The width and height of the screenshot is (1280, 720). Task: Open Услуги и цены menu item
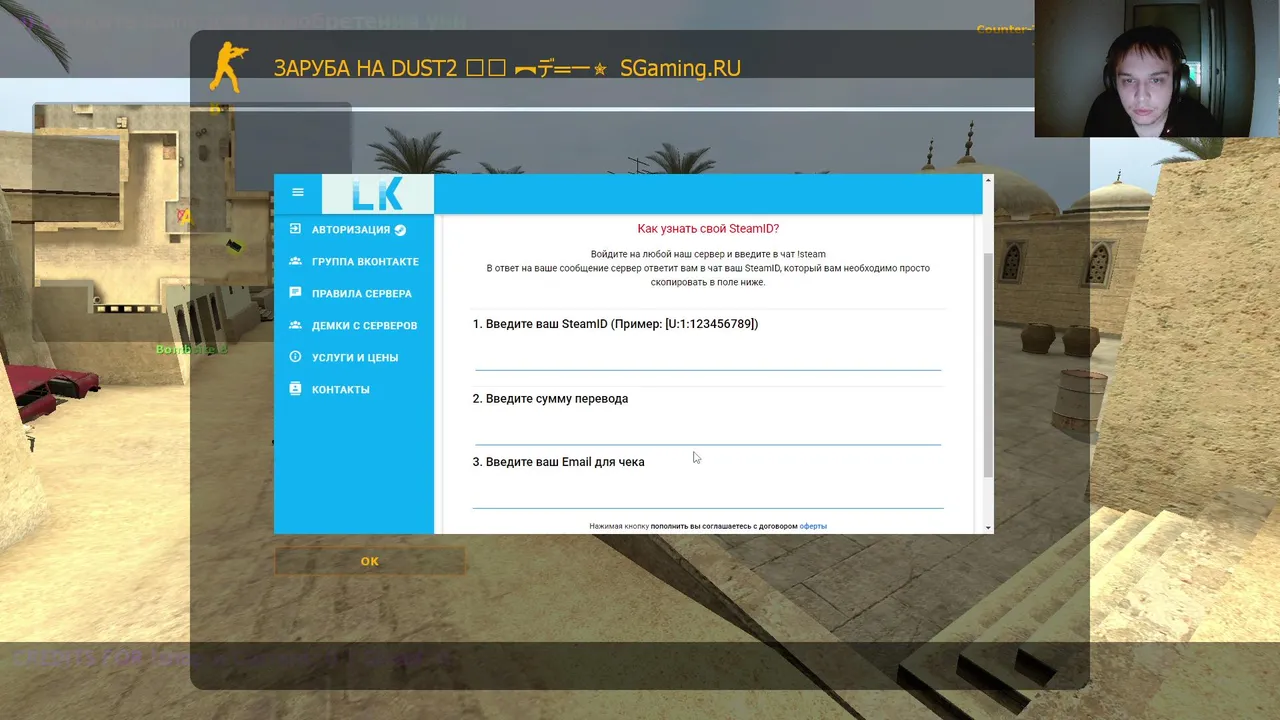(x=354, y=358)
